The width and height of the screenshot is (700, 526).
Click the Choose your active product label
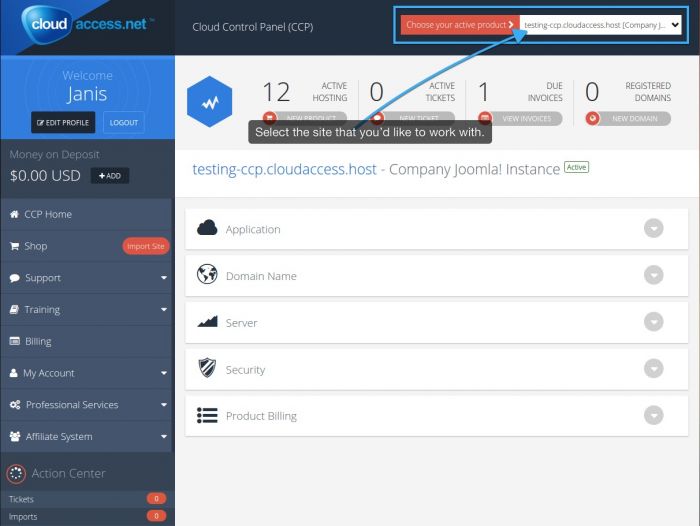pos(460,25)
